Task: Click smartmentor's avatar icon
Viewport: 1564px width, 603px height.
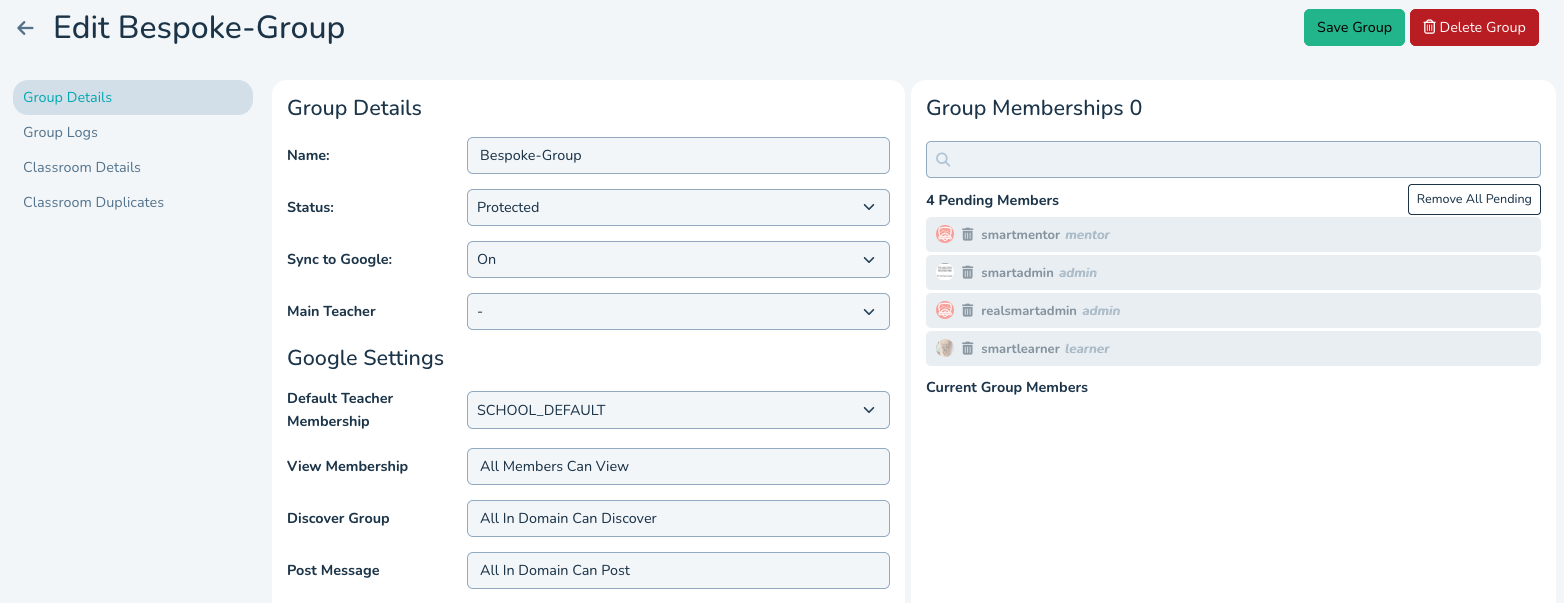Action: click(945, 235)
